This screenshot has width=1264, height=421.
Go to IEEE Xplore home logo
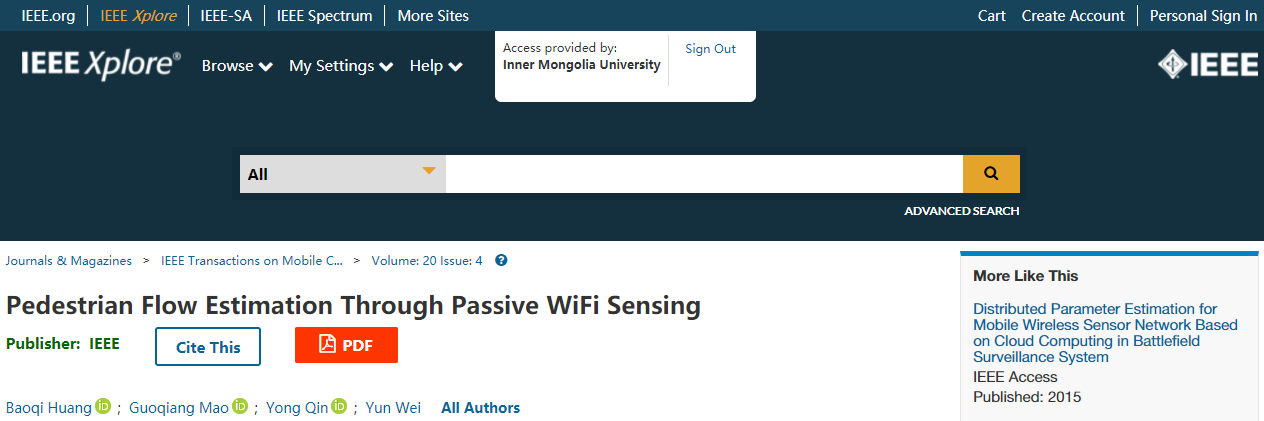(x=101, y=65)
